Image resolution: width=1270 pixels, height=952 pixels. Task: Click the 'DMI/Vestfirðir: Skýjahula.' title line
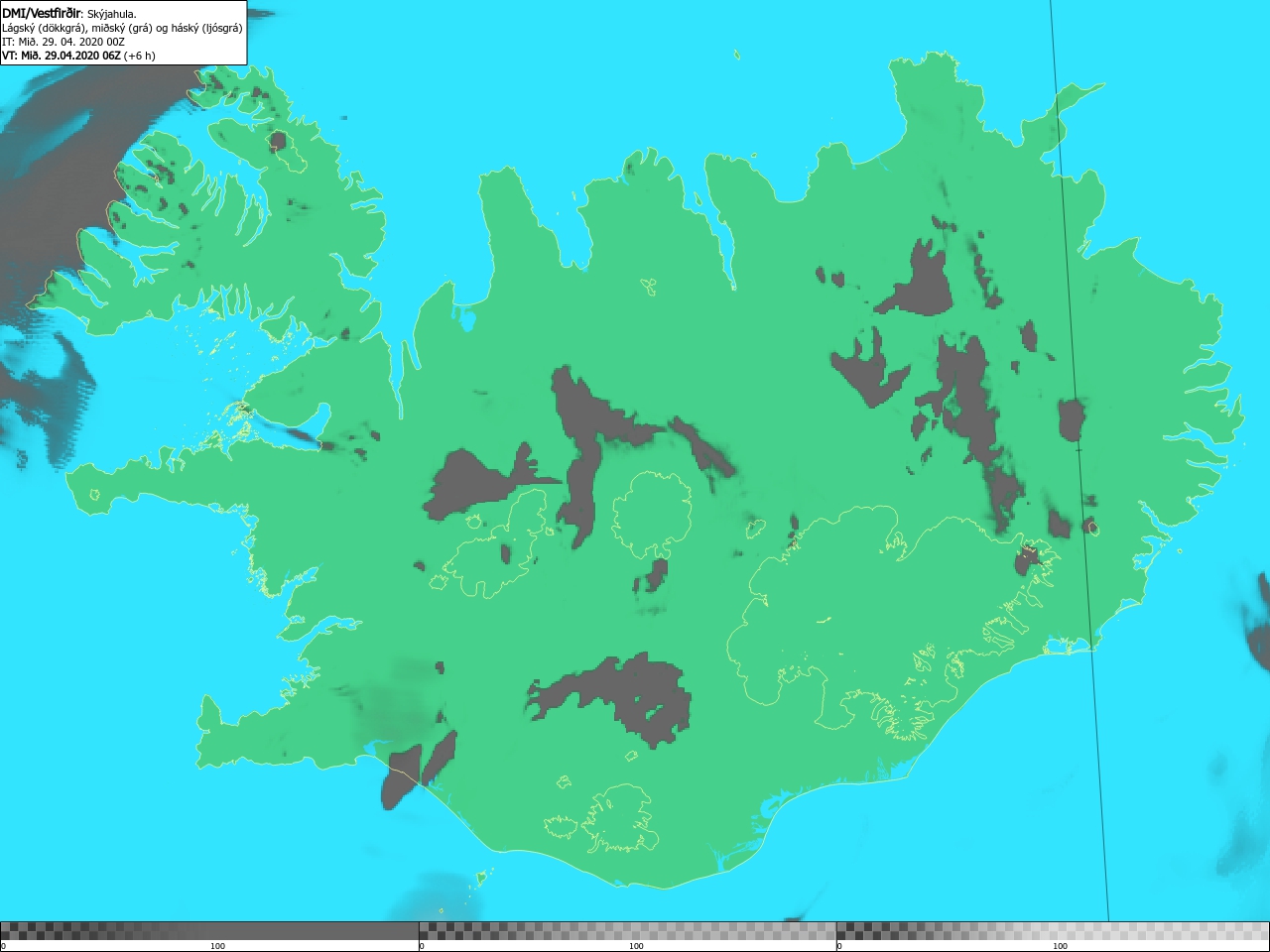coord(69,14)
